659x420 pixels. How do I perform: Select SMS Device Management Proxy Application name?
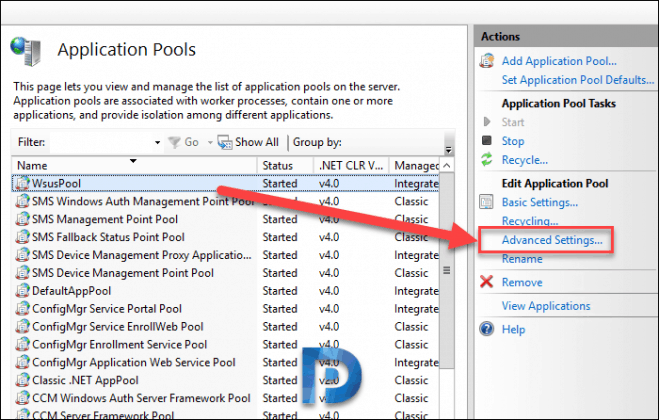point(142,255)
